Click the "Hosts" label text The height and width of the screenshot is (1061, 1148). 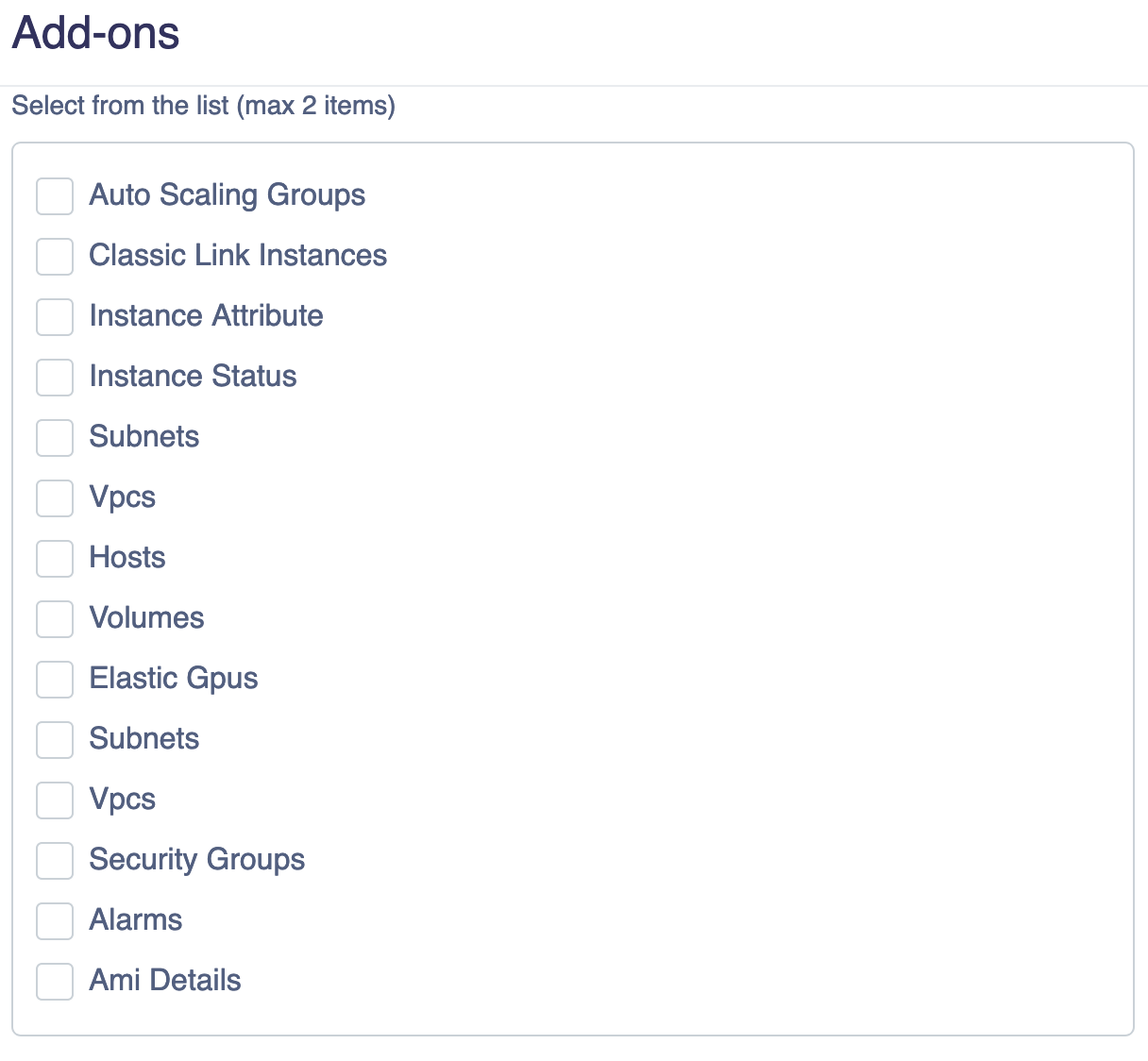(x=127, y=557)
